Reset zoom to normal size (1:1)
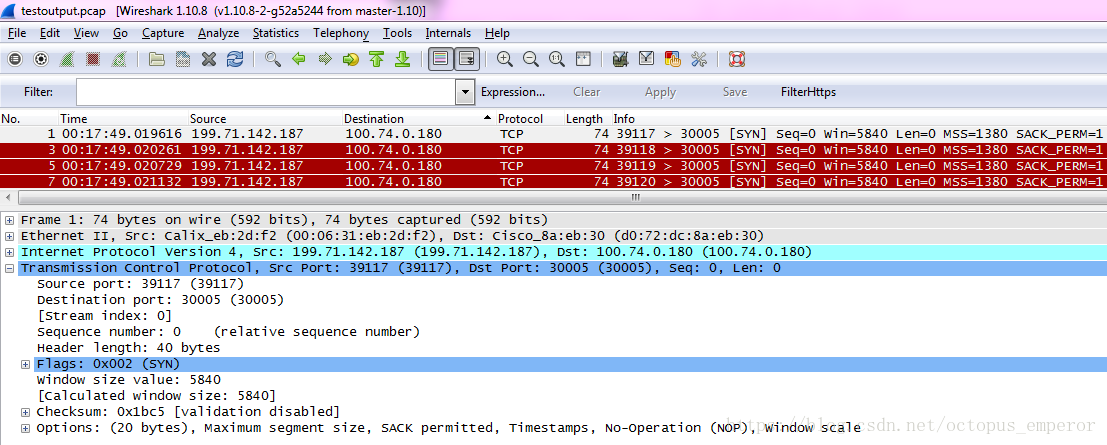 click(557, 59)
